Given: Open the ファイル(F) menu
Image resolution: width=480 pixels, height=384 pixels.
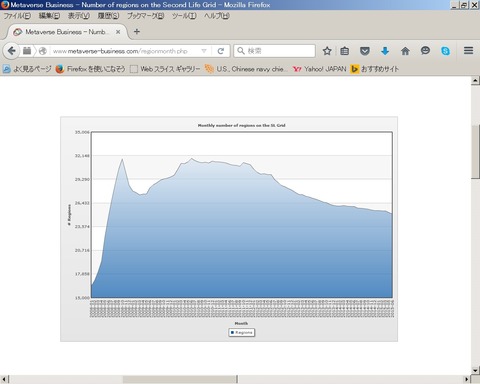Looking at the screenshot, I should [17, 16].
